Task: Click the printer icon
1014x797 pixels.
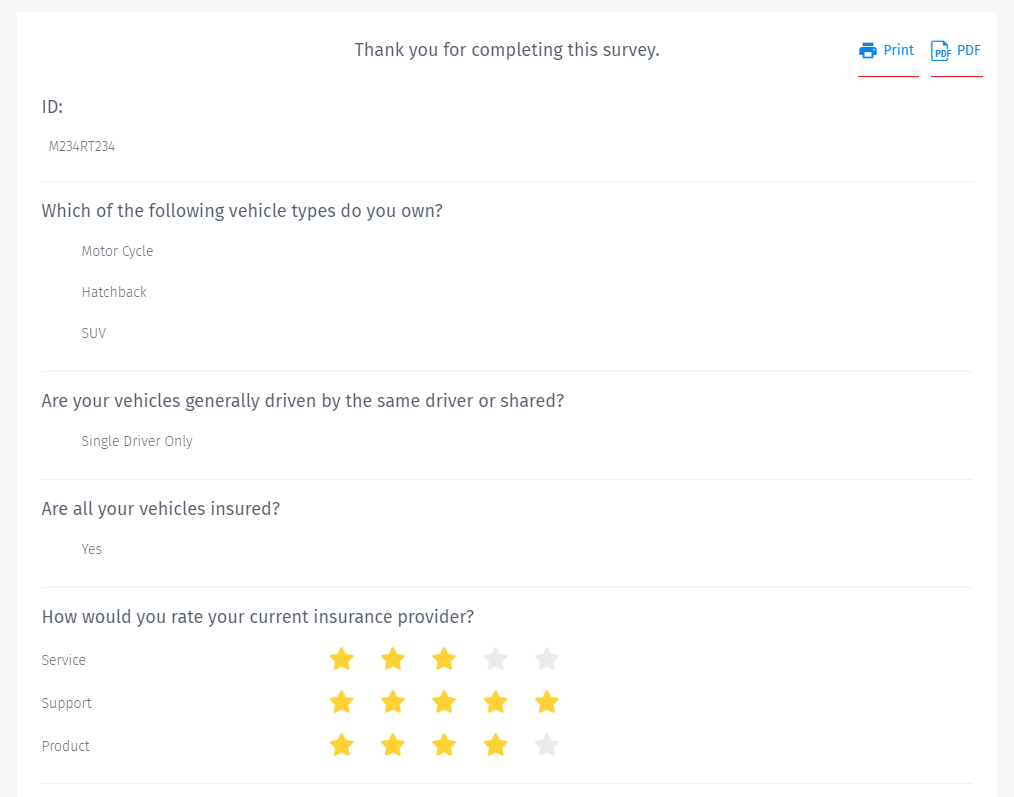Action: coord(868,51)
